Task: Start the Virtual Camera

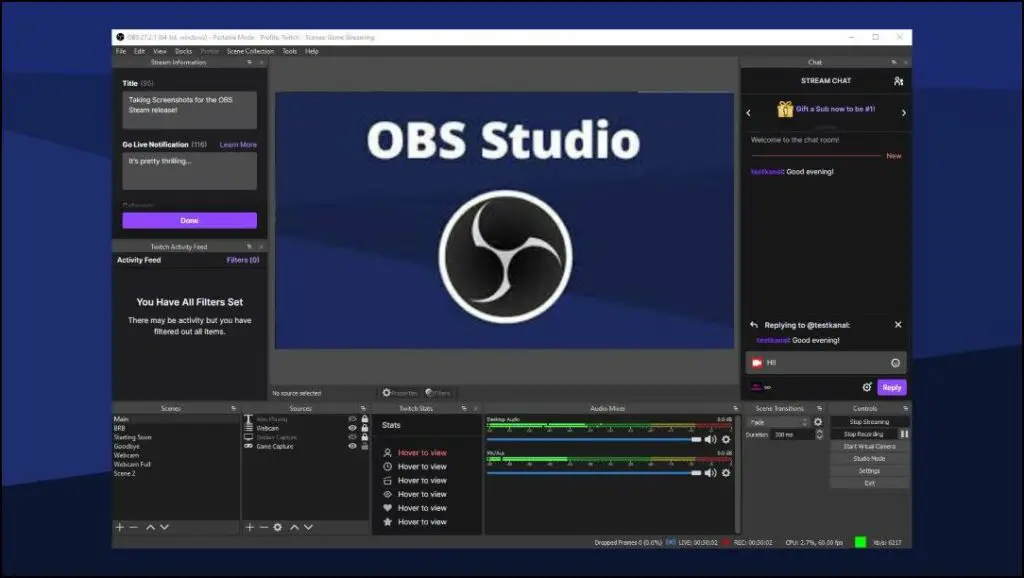Action: (869, 447)
